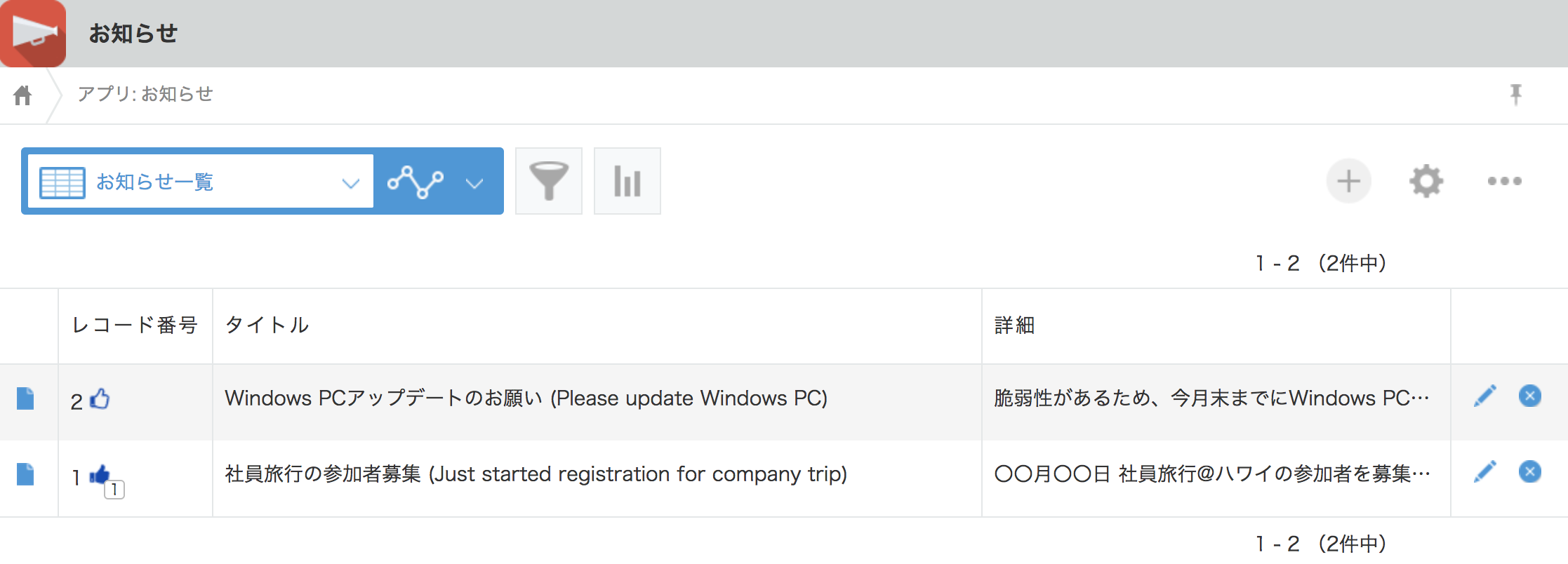1568x564 pixels.
Task: Delete record 2 with the X icon
Action: pyautogui.click(x=1530, y=396)
